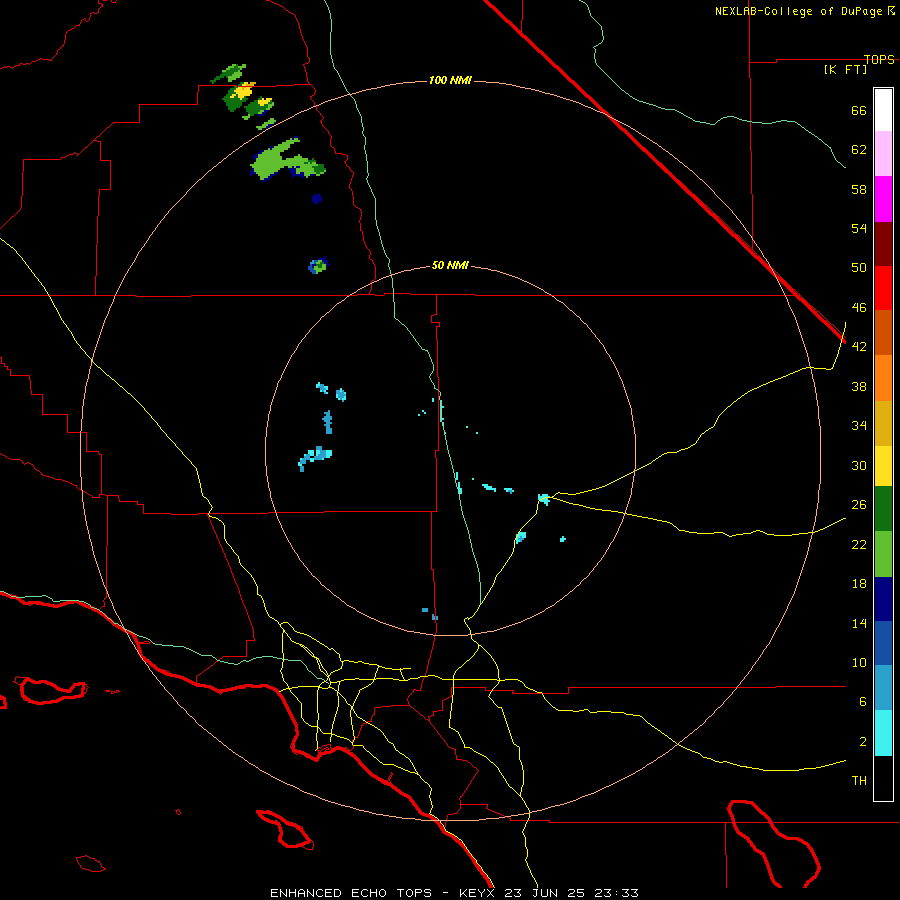Click the legend value '14'

[859, 623]
